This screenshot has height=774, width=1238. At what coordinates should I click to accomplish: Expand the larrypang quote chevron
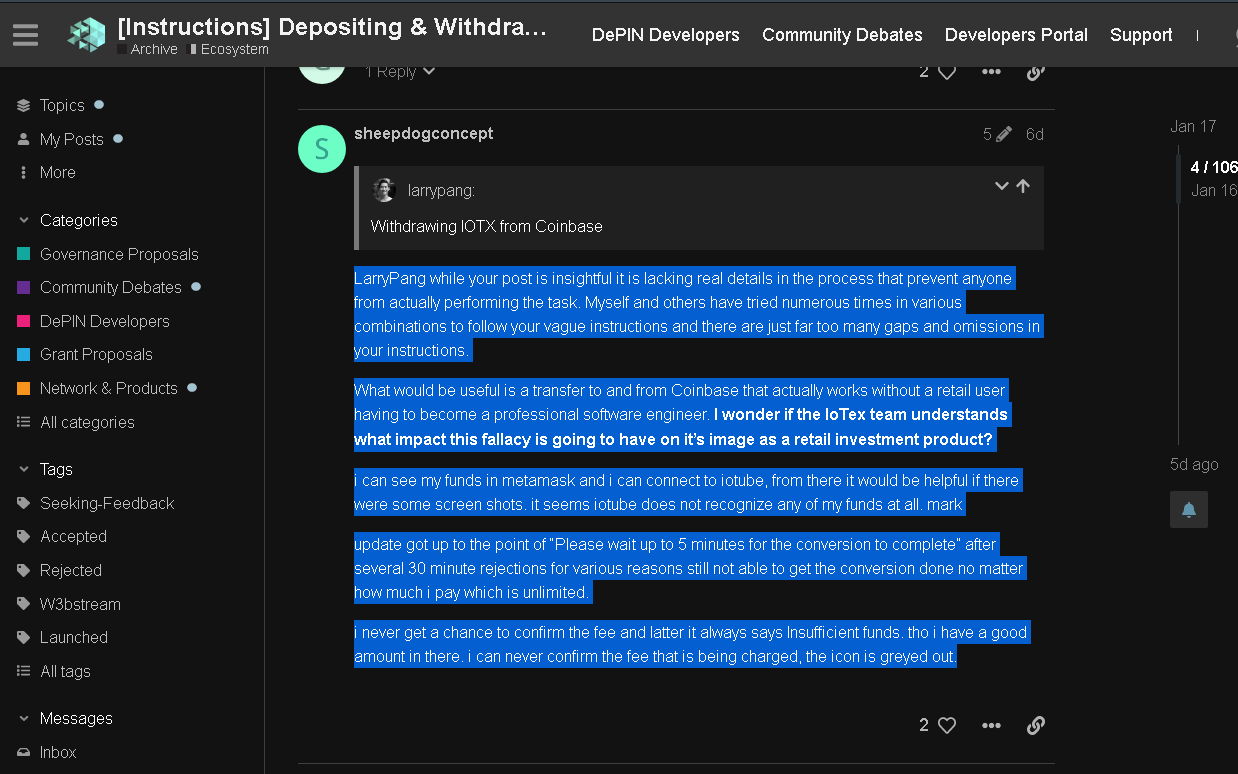(1001, 186)
